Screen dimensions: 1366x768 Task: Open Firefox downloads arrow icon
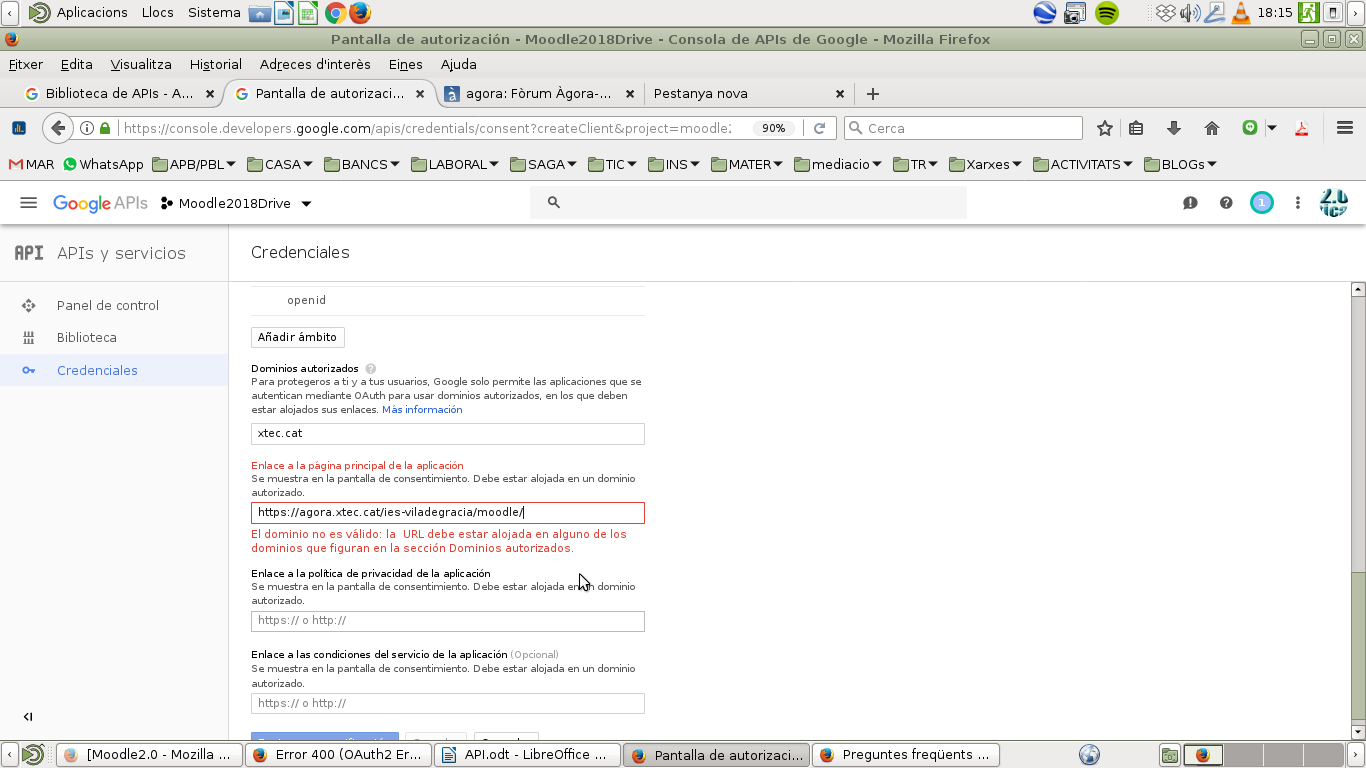pos(1174,128)
